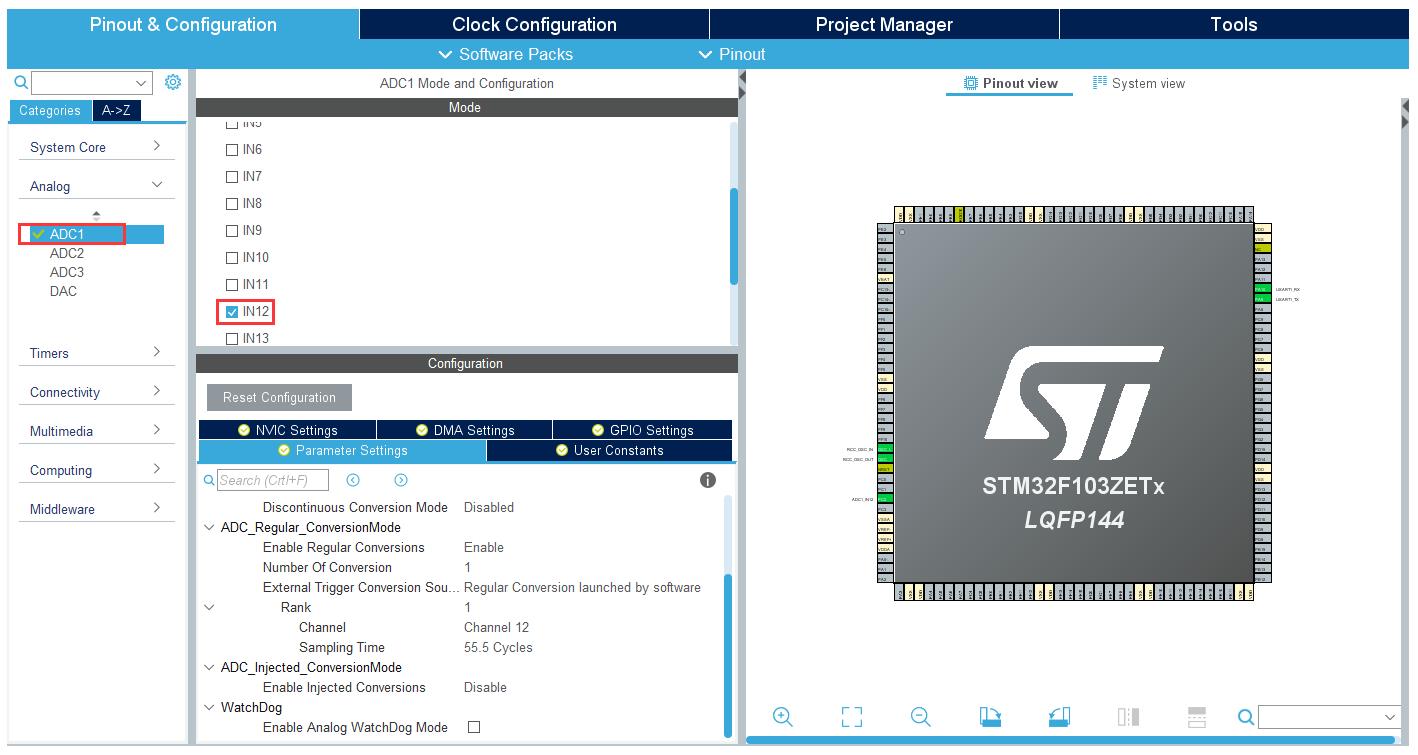The height and width of the screenshot is (755, 1418).
Task: Open settings gear in category panel
Action: (x=173, y=82)
